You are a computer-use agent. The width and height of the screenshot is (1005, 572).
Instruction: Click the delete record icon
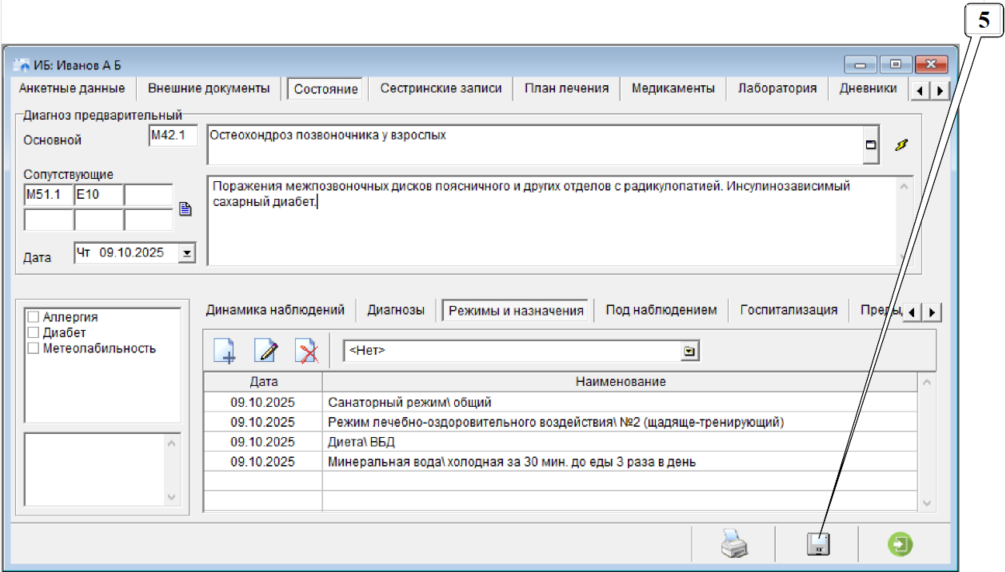(x=306, y=351)
